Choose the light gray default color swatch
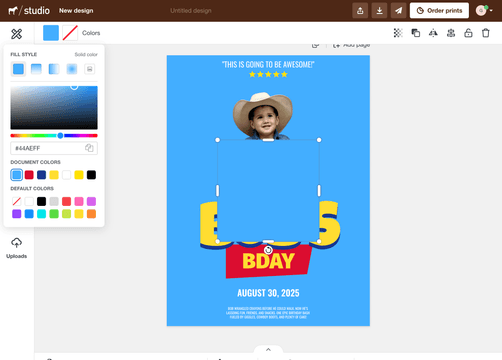This screenshot has height=360, width=502. tap(54, 201)
